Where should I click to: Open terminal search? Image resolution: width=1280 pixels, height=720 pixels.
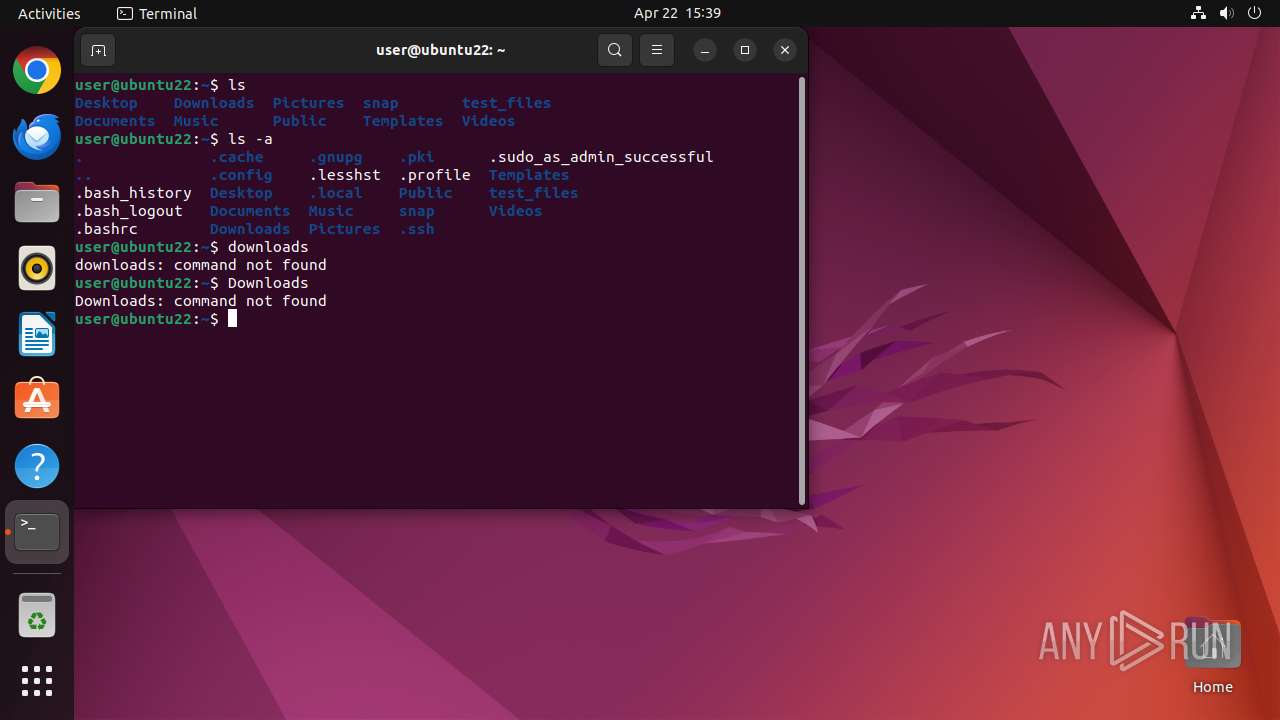click(x=615, y=50)
